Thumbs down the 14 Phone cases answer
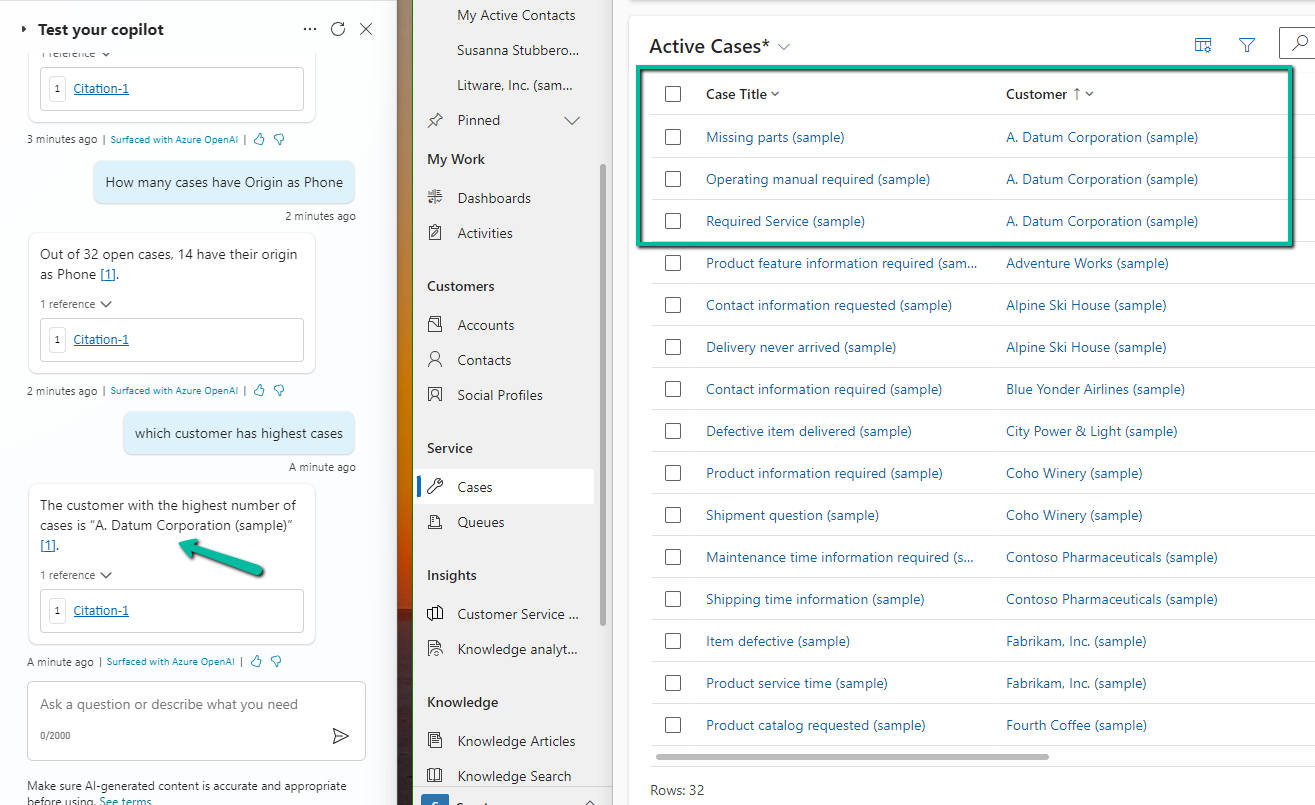Image resolution: width=1315 pixels, height=805 pixels. pos(279,391)
